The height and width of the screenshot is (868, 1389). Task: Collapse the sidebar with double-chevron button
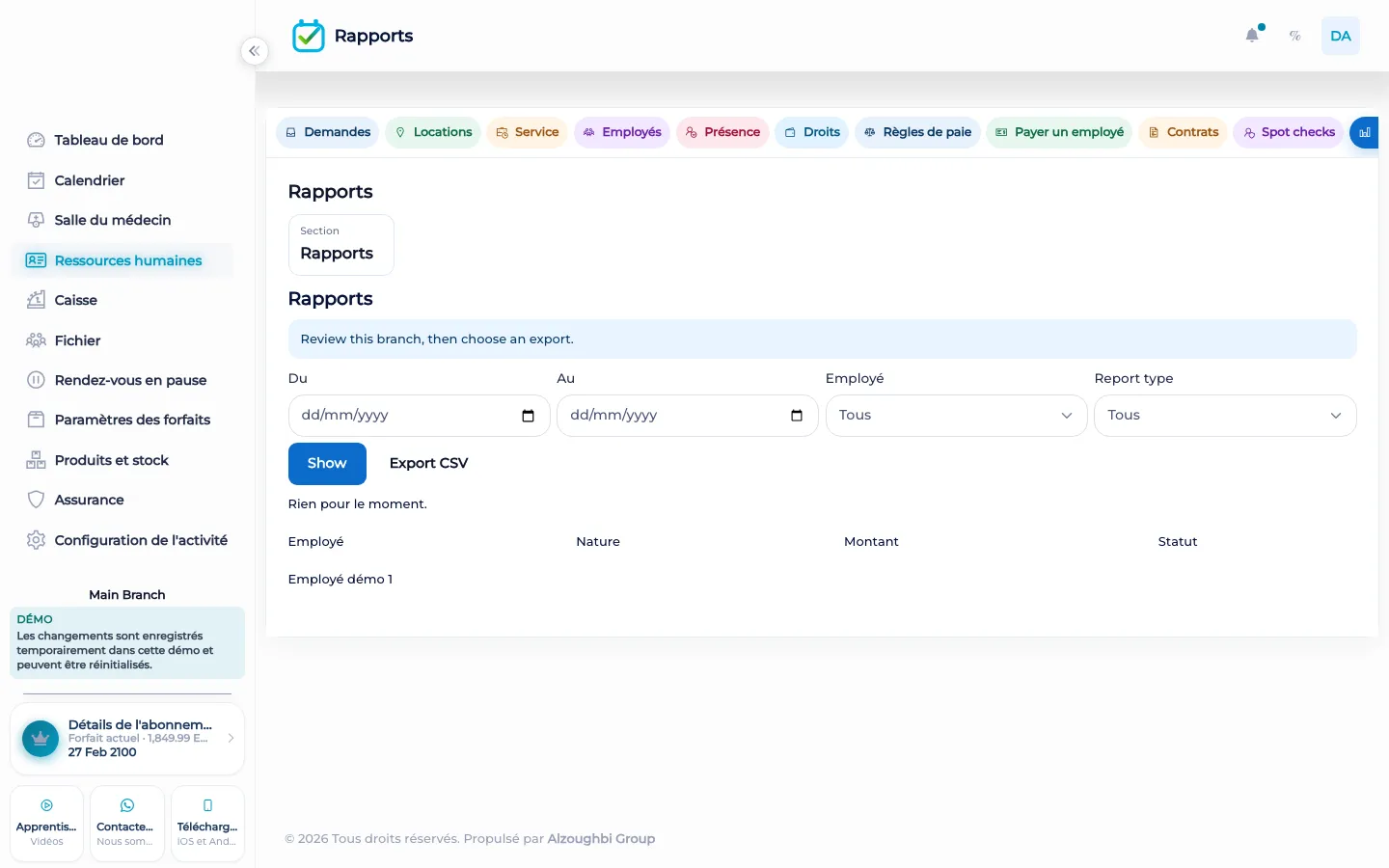(x=254, y=51)
